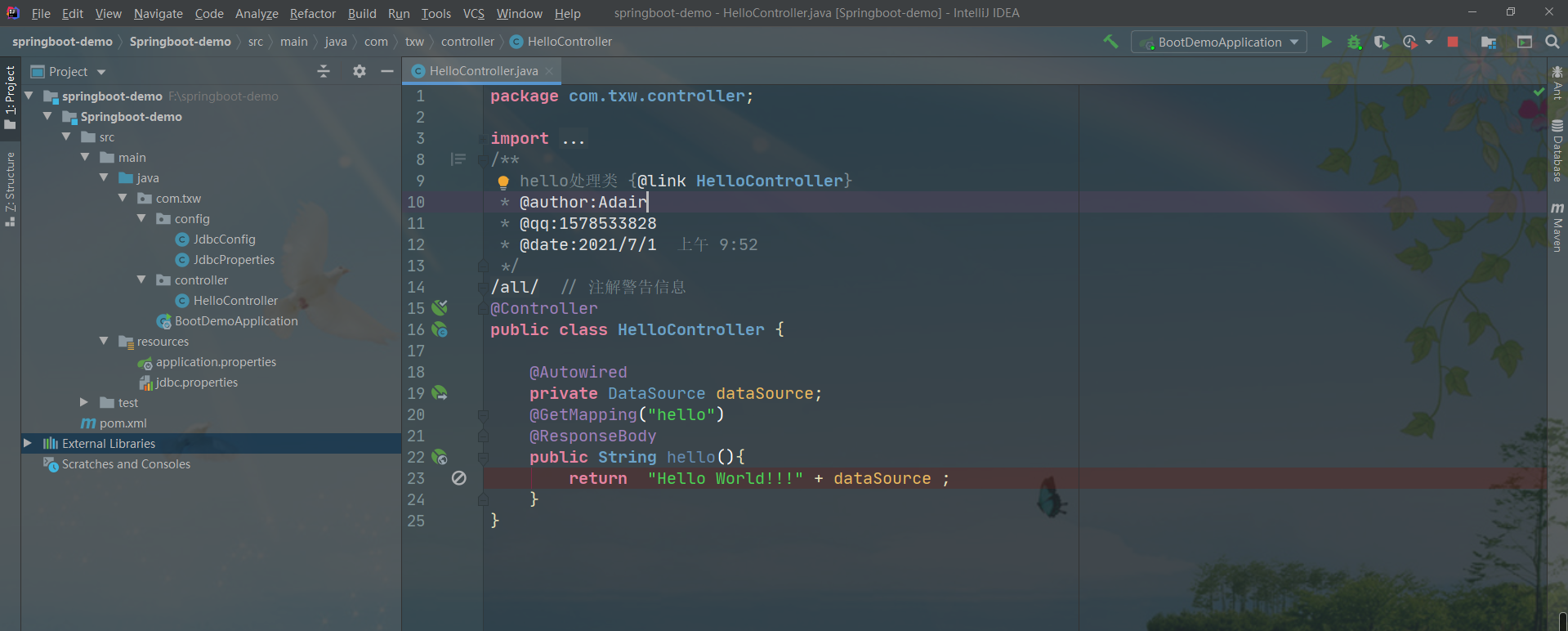Open the VCS menu
The width and height of the screenshot is (1568, 631).
coord(474,13)
